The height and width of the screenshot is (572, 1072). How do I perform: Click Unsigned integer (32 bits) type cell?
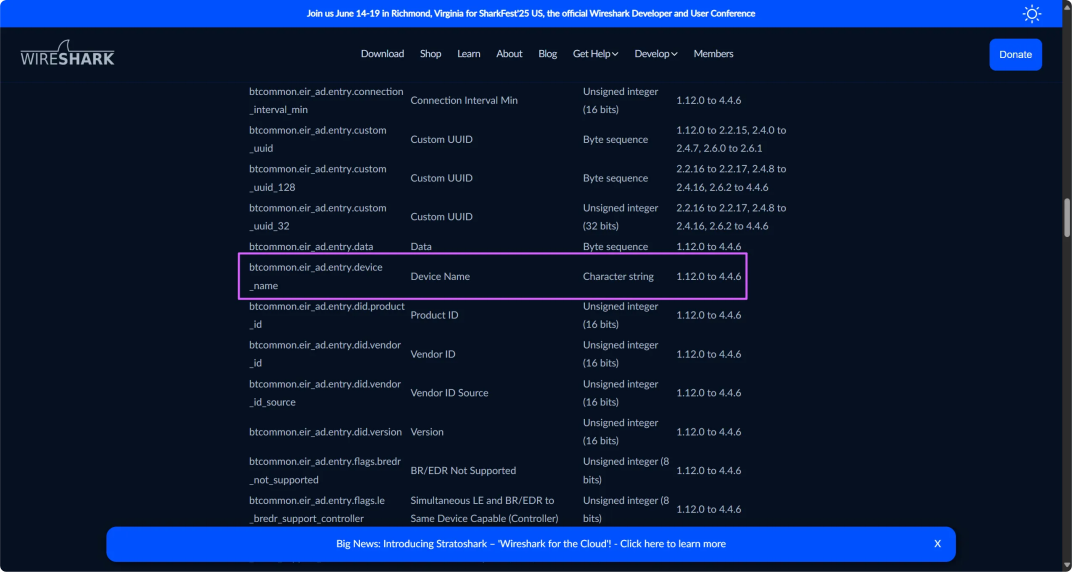coord(621,217)
